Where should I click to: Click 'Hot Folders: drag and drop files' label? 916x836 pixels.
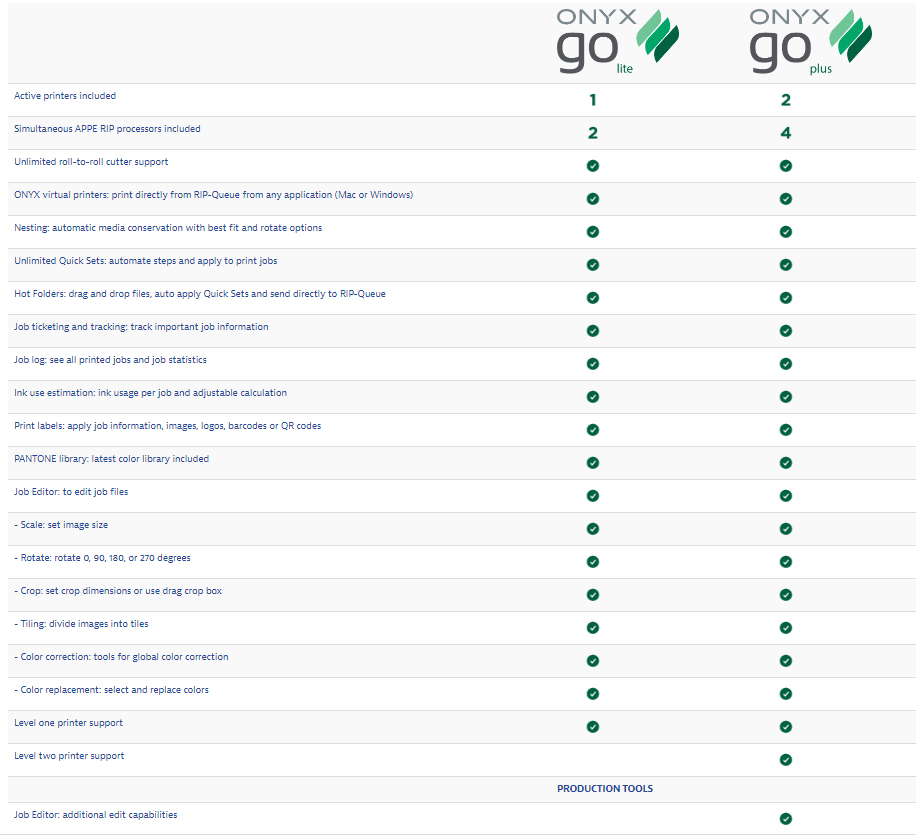[x=200, y=294]
